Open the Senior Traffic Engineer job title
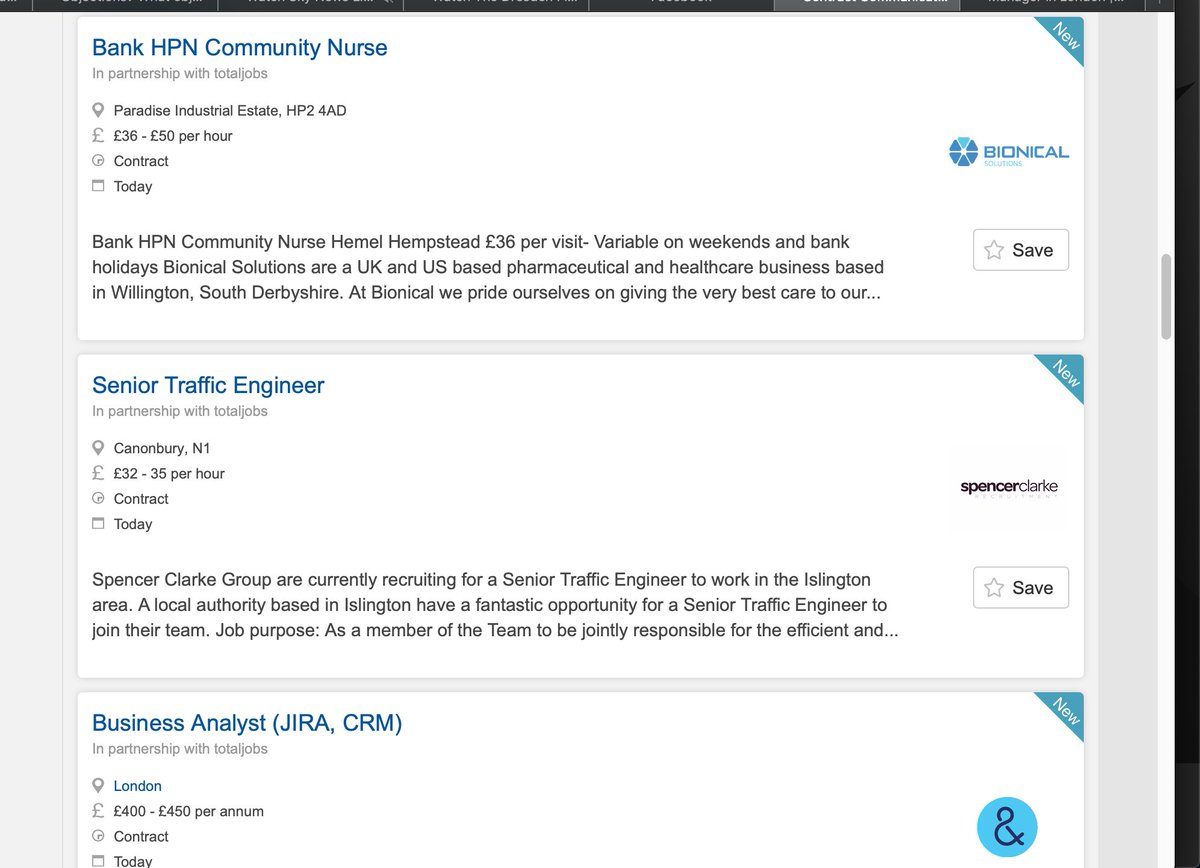This screenshot has height=868, width=1200. coord(208,385)
